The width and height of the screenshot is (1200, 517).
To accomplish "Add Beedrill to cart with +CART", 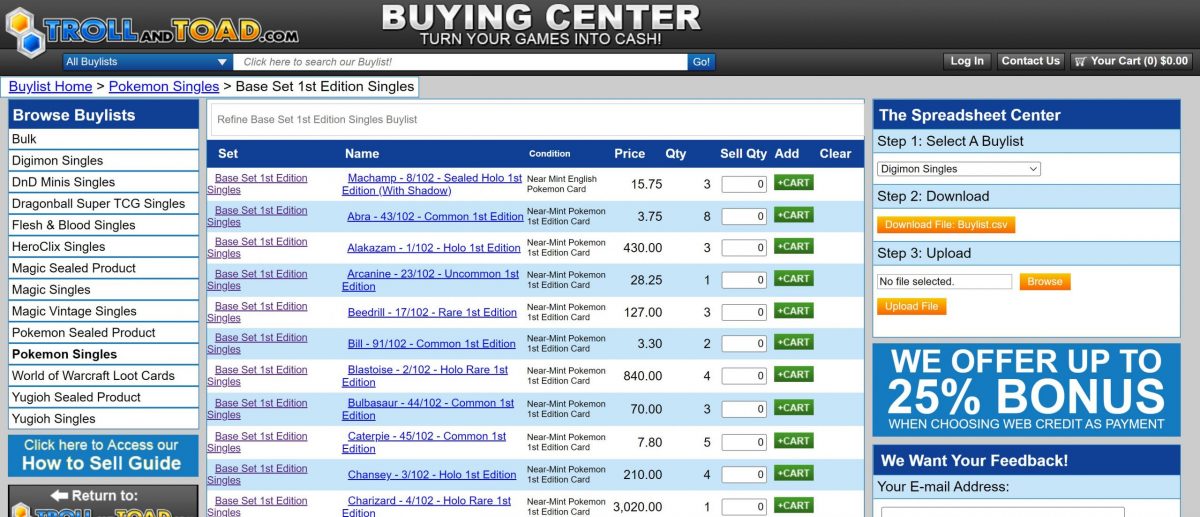I will coord(793,311).
